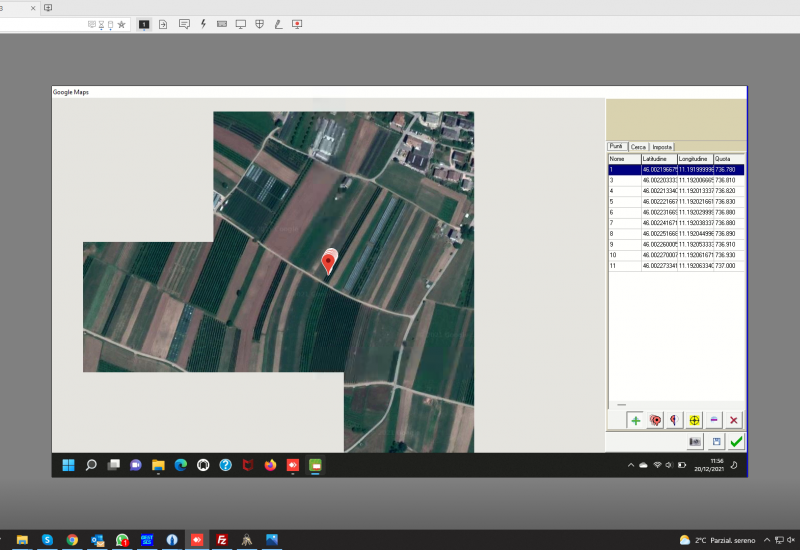Image resolution: width=800 pixels, height=550 pixels.
Task: Confirm with the green checkmark button
Action: coord(736,441)
